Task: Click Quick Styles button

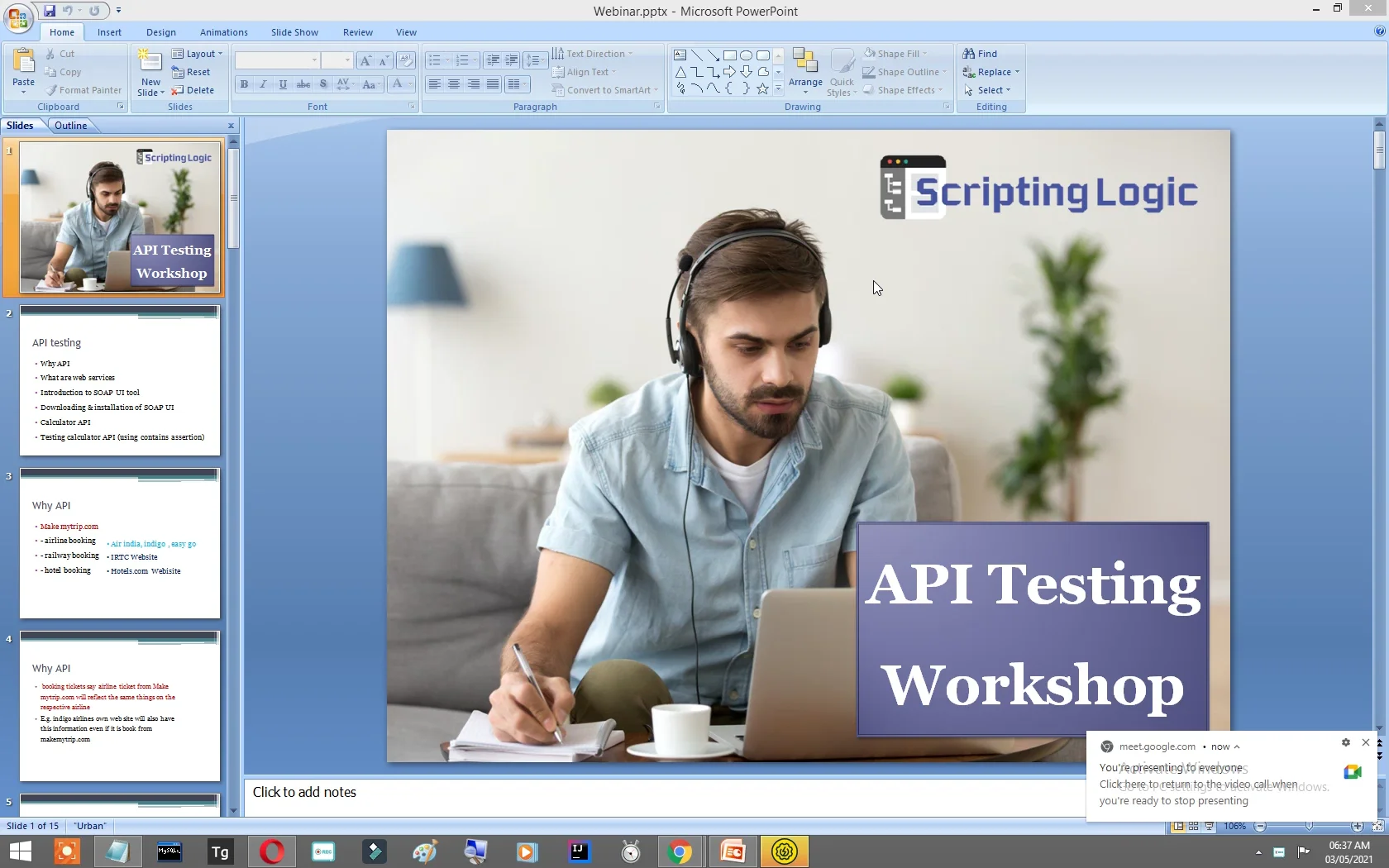Action: click(x=842, y=73)
